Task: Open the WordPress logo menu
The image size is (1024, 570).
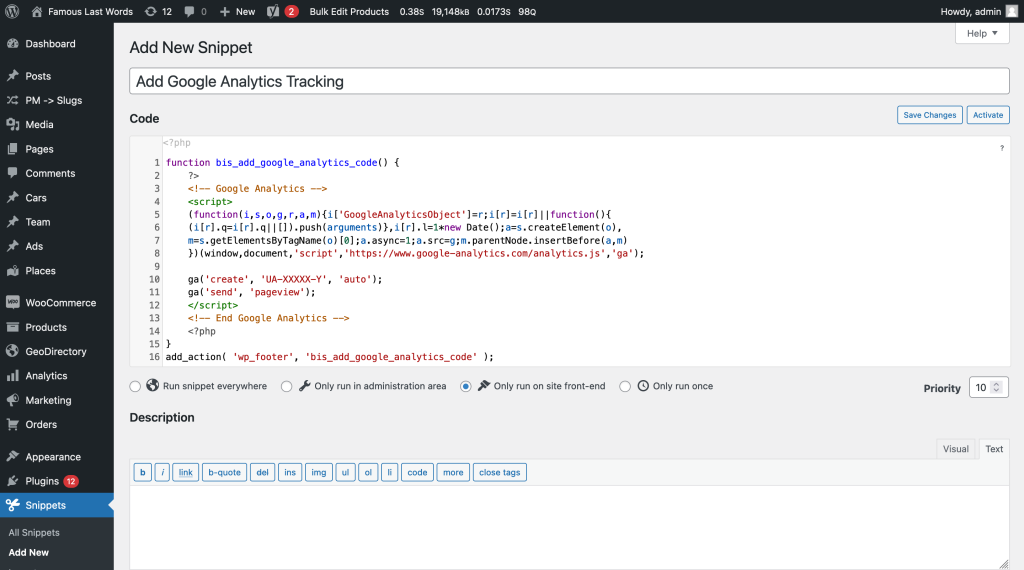Action: tap(12, 11)
